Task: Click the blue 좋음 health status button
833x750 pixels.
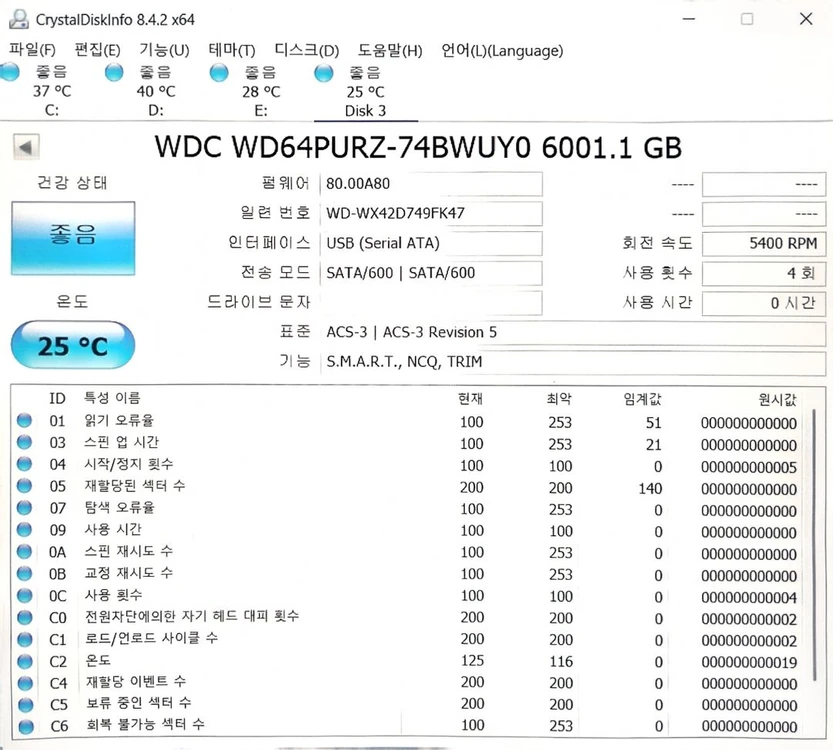Action: pyautogui.click(x=73, y=238)
